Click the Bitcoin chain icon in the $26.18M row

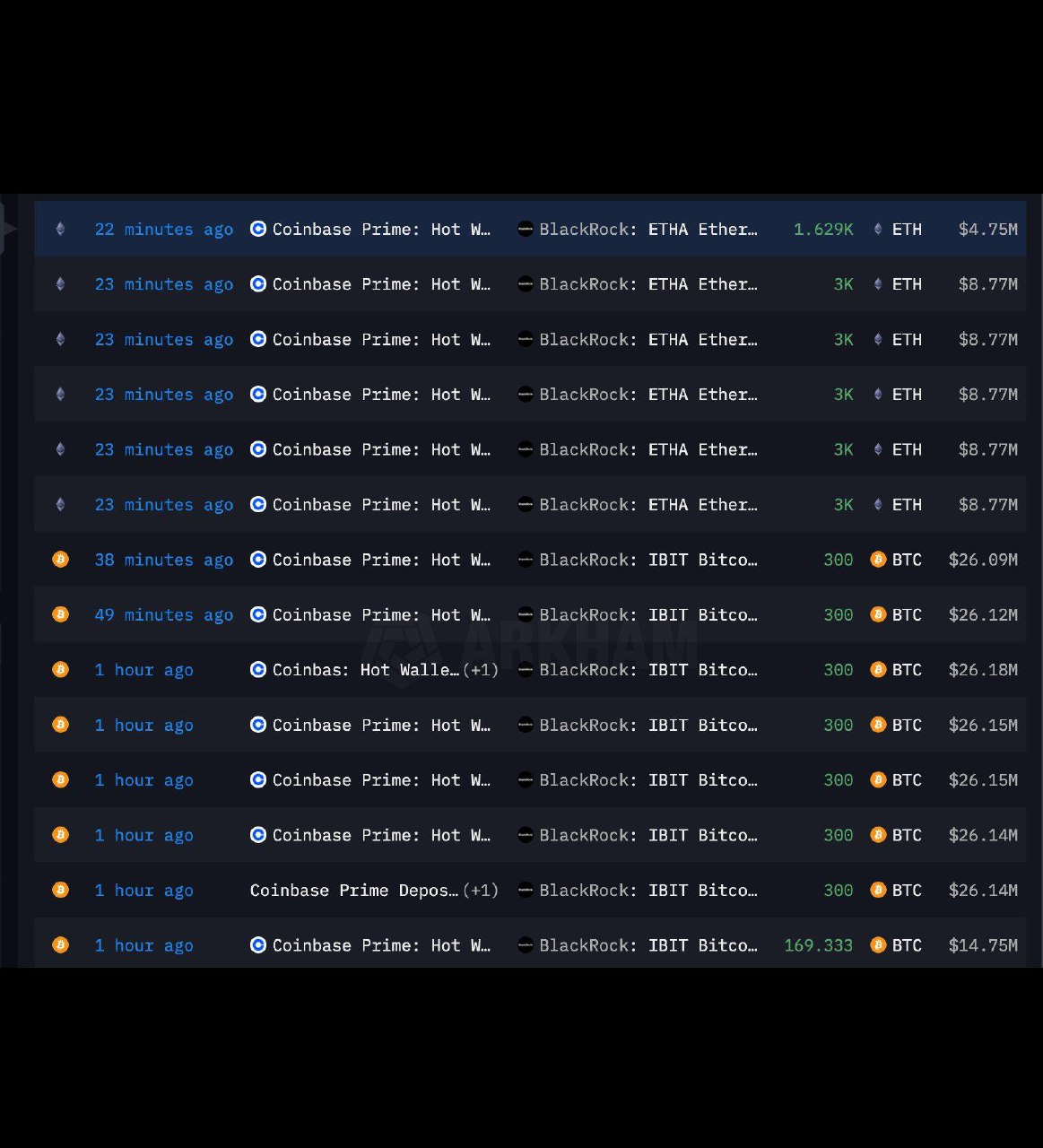point(60,669)
